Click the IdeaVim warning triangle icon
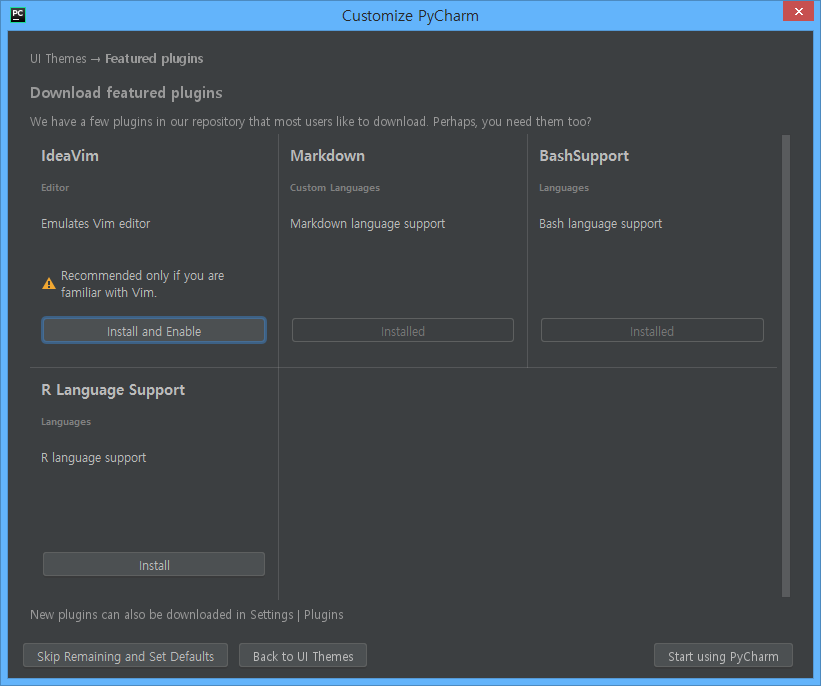 coord(49,284)
